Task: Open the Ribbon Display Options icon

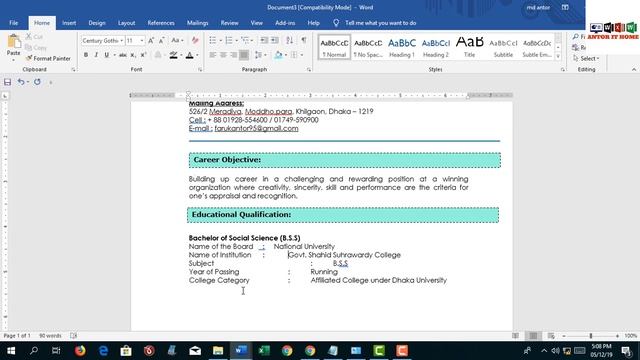Action: pos(565,7)
